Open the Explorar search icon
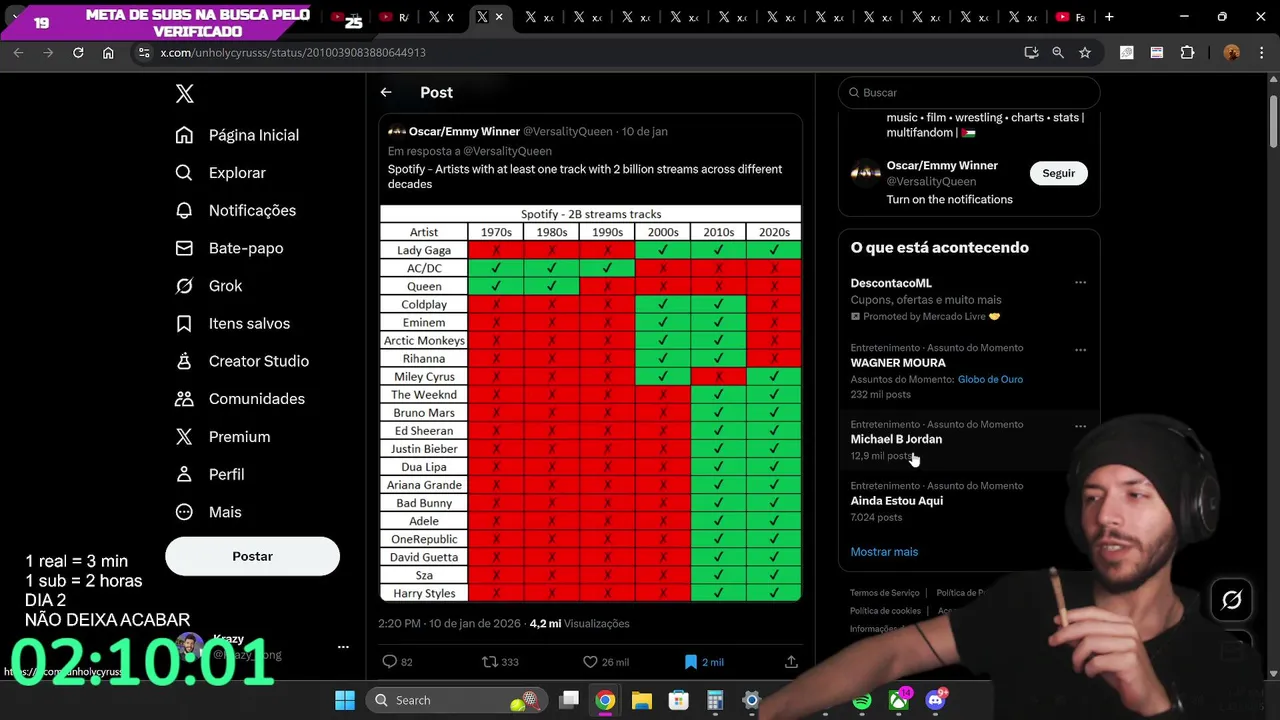The height and width of the screenshot is (720, 1280). pyautogui.click(x=184, y=173)
